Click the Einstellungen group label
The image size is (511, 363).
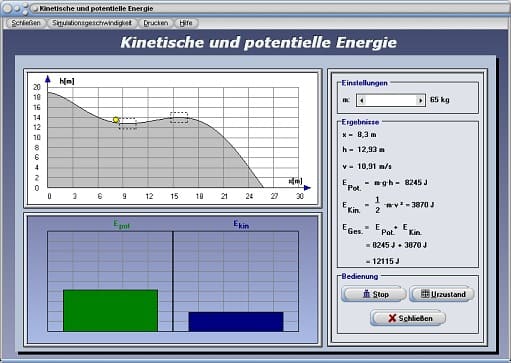364,83
